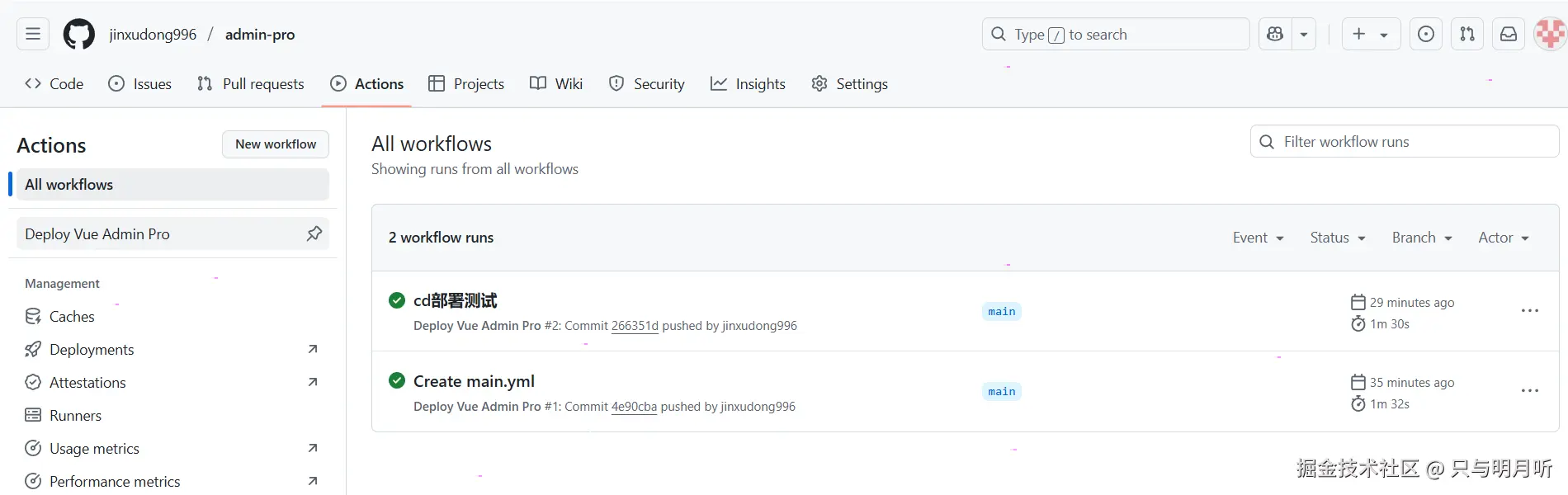
Task: Expand the Branch filter dropdown
Action: pos(1421,238)
